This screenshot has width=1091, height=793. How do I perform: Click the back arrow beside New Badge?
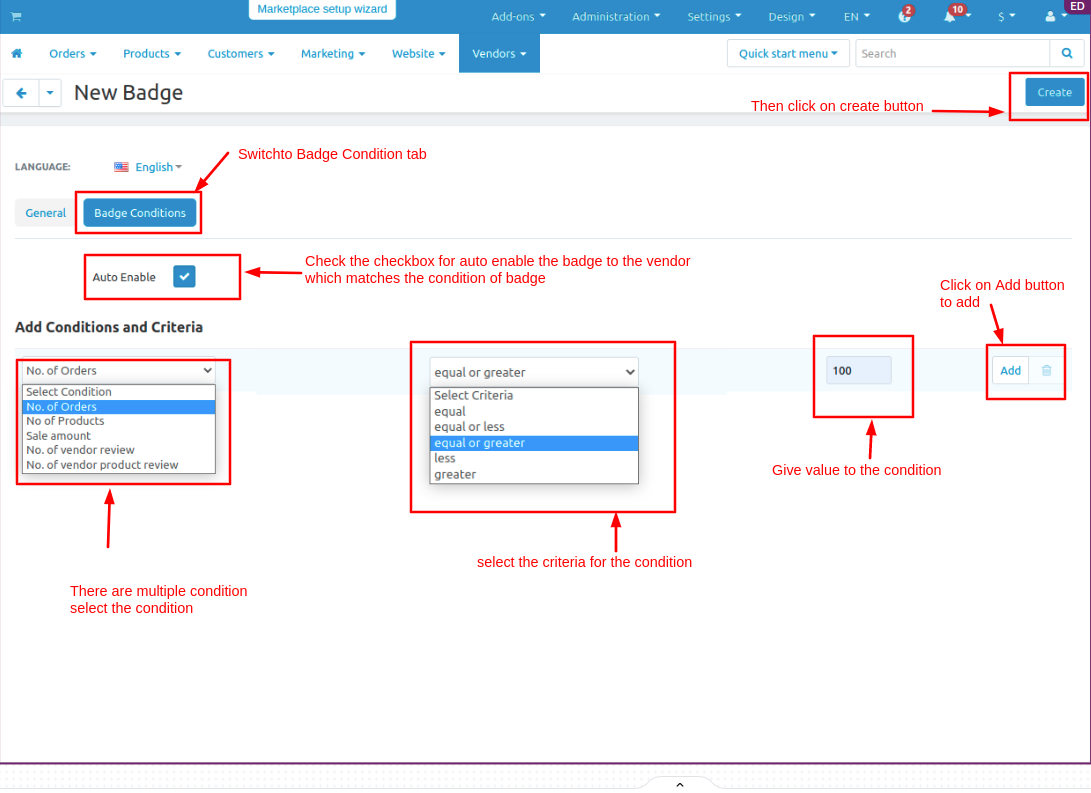[x=22, y=93]
